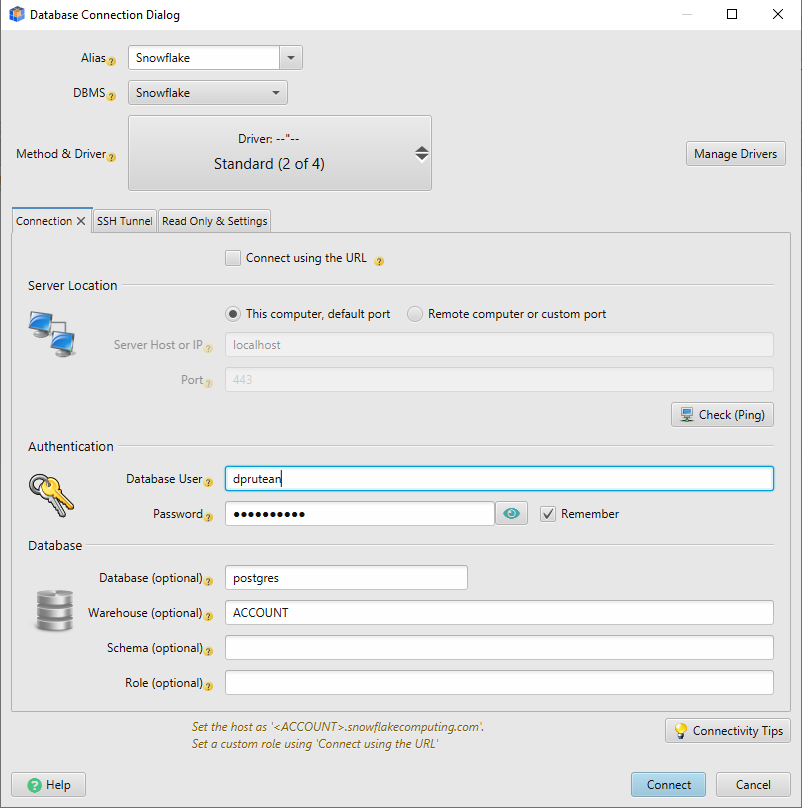Select the Connection tab
Image resolution: width=802 pixels, height=808 pixels.
pyautogui.click(x=44, y=221)
